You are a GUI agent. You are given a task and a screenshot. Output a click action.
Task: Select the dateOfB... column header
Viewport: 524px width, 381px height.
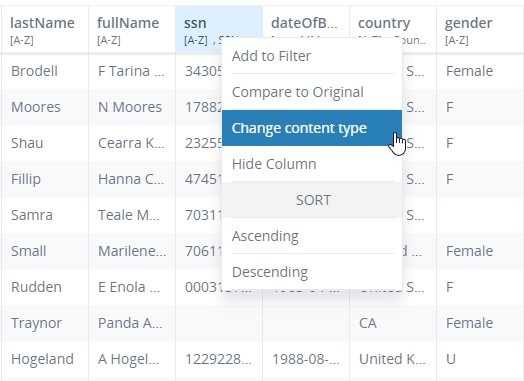point(306,23)
